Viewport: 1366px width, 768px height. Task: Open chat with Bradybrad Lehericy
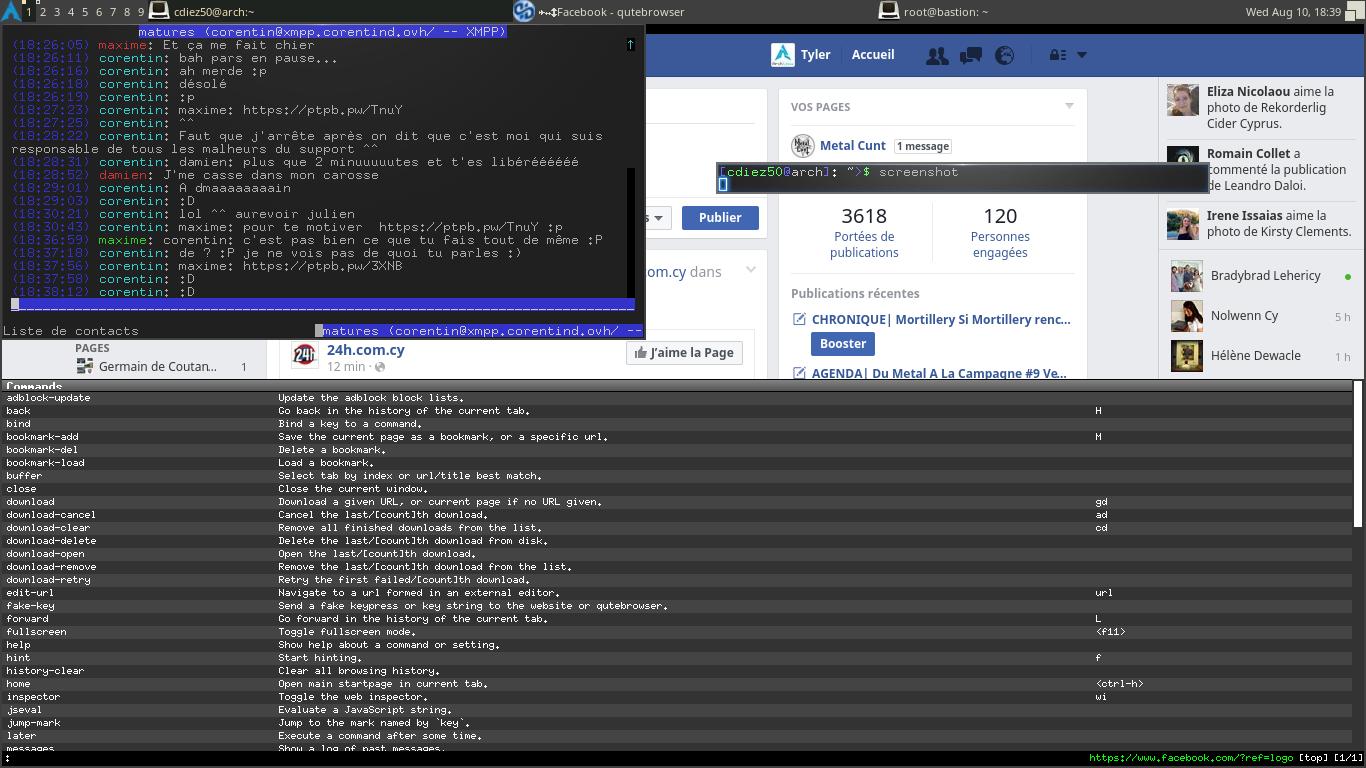[1260, 276]
